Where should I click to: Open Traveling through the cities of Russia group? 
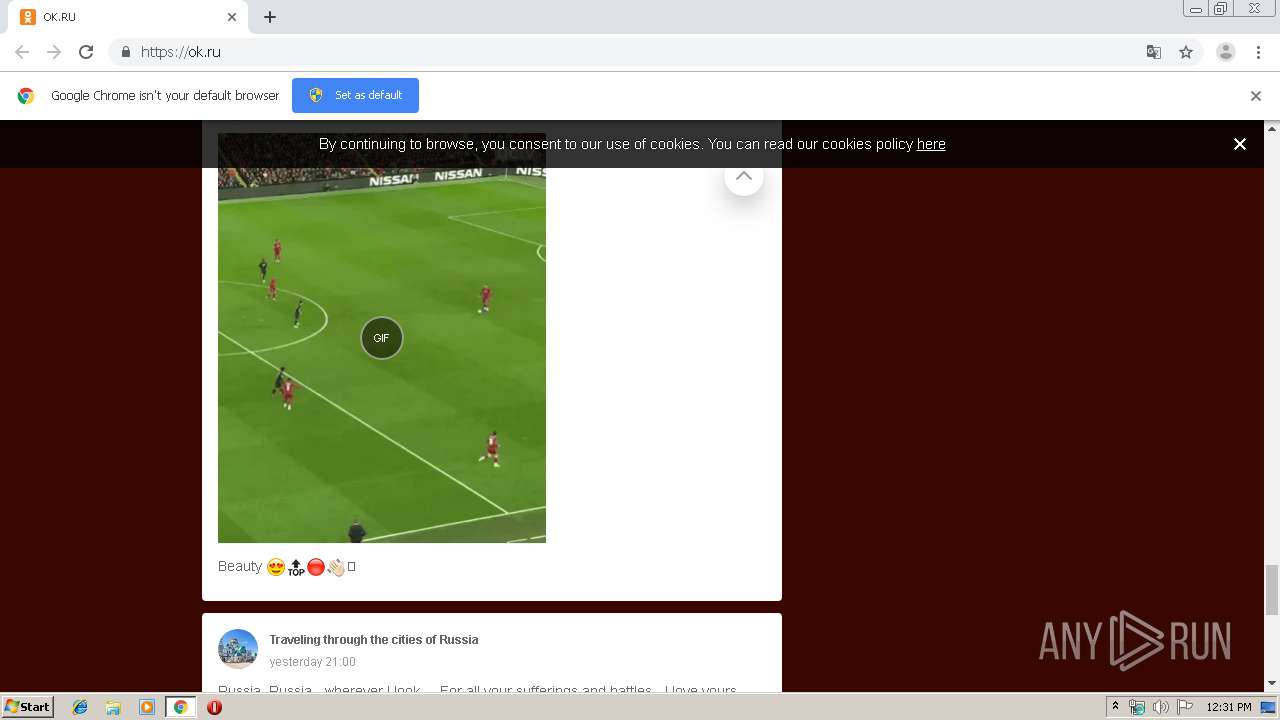point(374,640)
